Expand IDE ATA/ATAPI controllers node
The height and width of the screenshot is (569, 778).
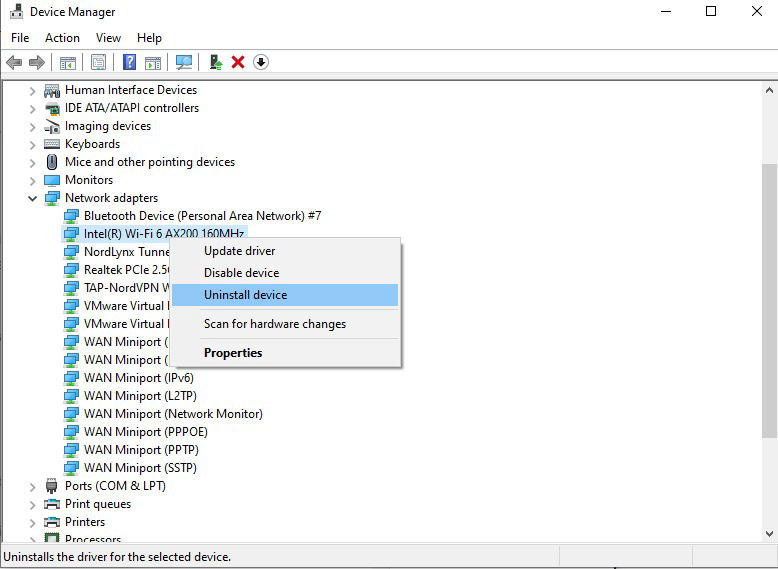tap(32, 109)
